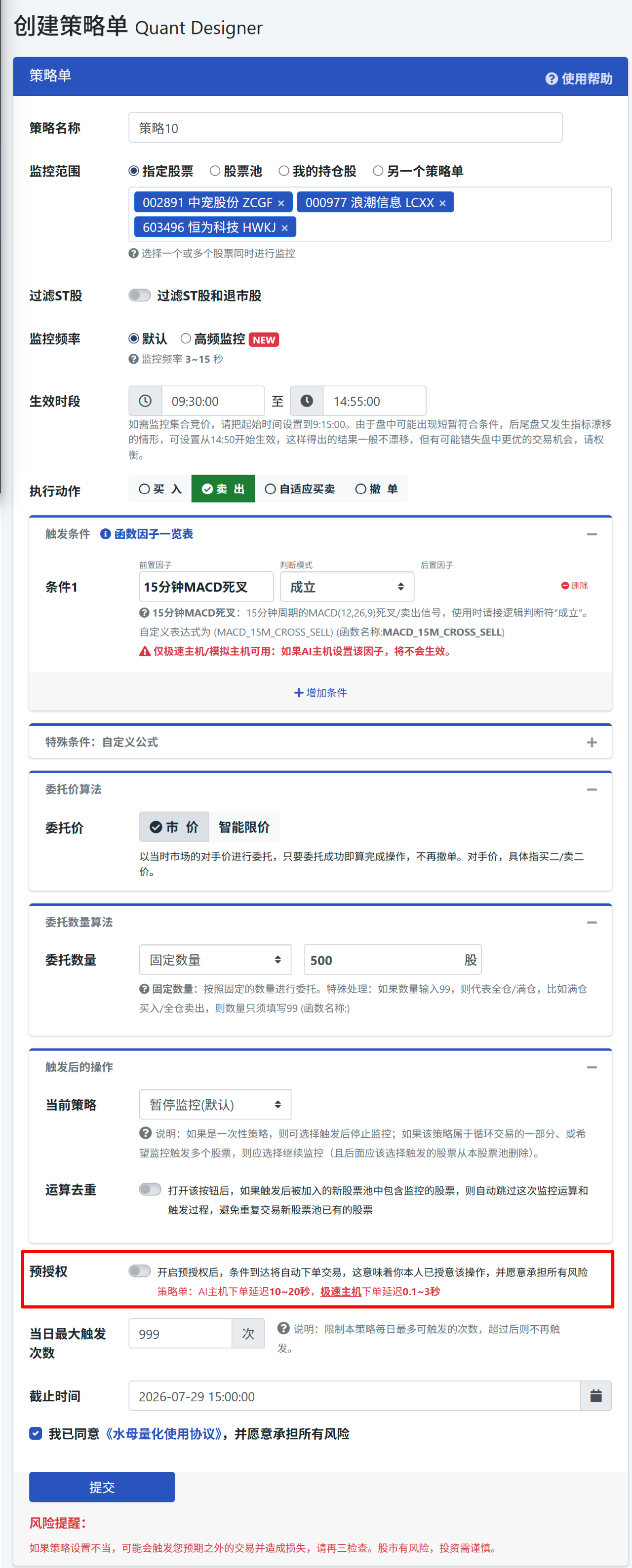Toggle the 预授权 switch
The width and height of the screenshot is (632, 1568).
(x=139, y=1271)
